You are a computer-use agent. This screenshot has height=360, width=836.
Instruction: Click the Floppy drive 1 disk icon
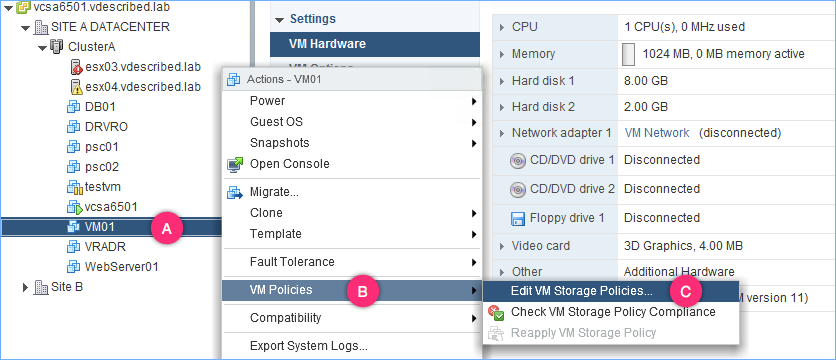click(518, 218)
